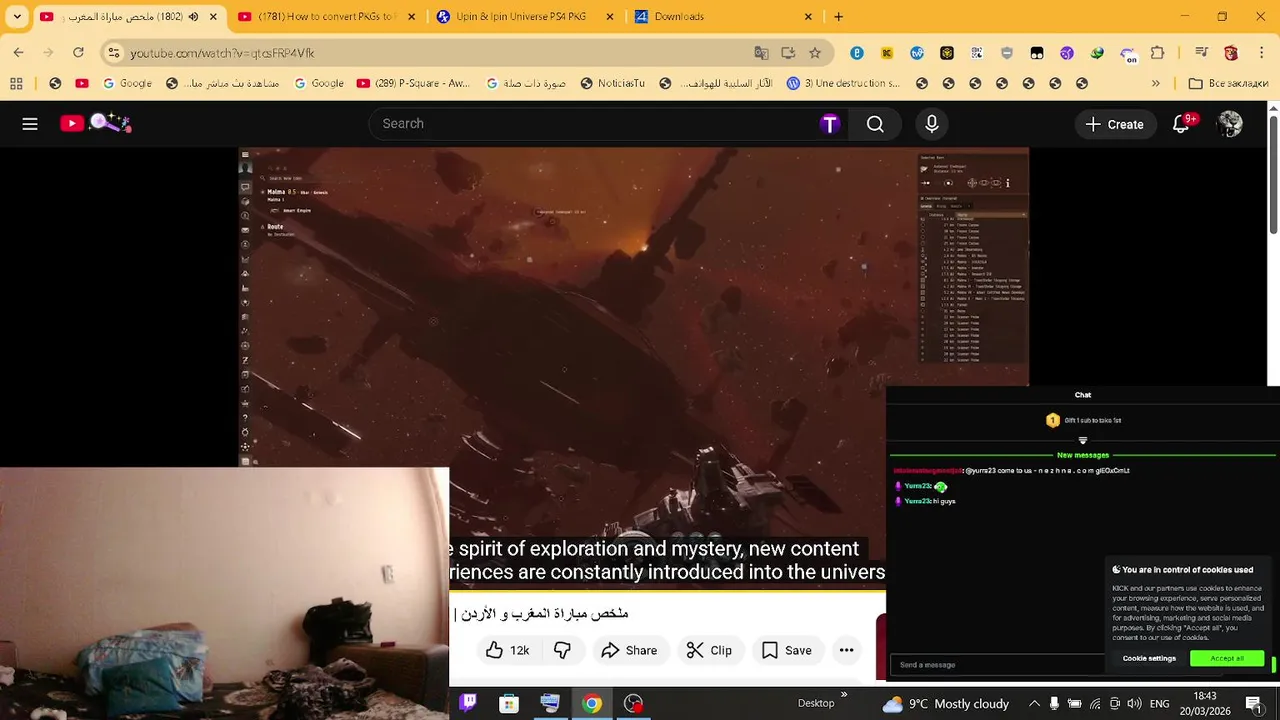Screen dimensions: 1280x720
Task: Click the address bar URL
Action: 222,53
